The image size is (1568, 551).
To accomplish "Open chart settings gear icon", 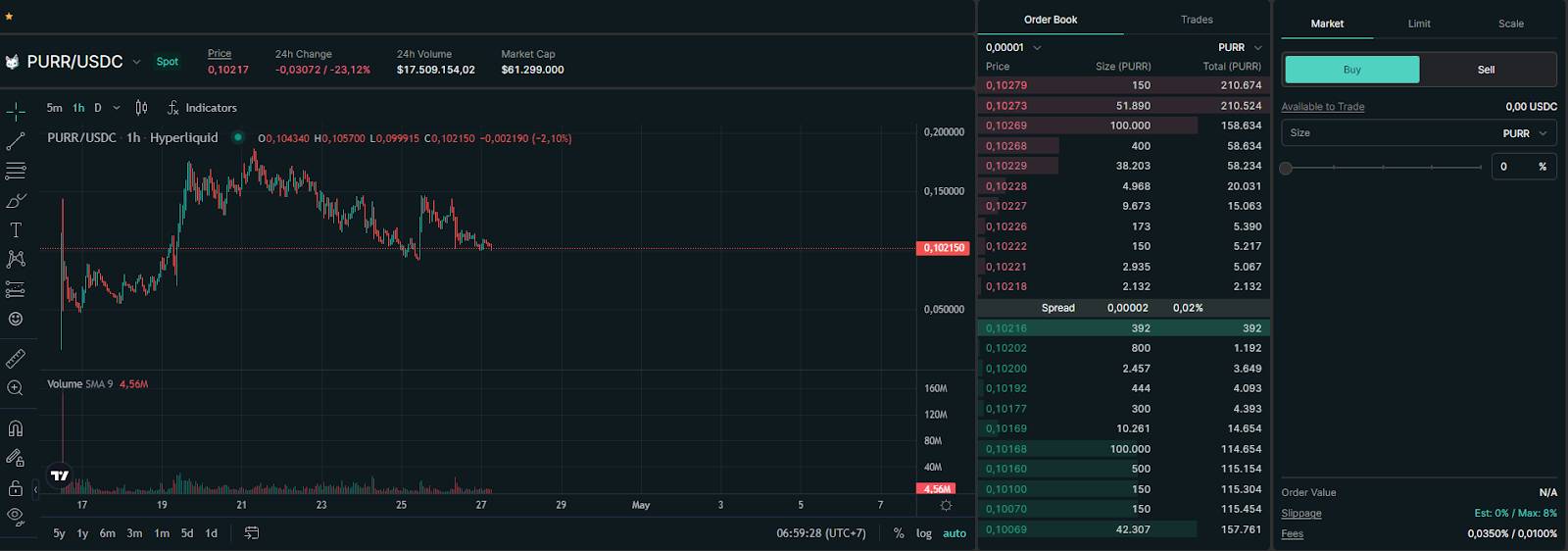I will [946, 506].
